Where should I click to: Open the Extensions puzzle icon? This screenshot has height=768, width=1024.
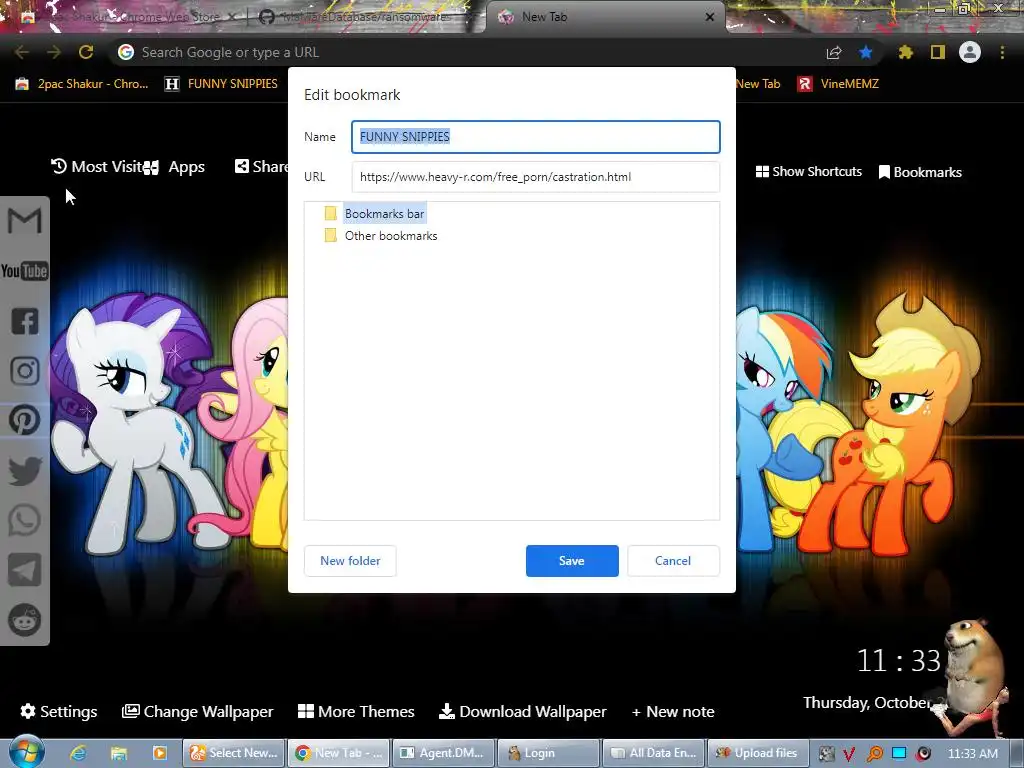pos(905,52)
